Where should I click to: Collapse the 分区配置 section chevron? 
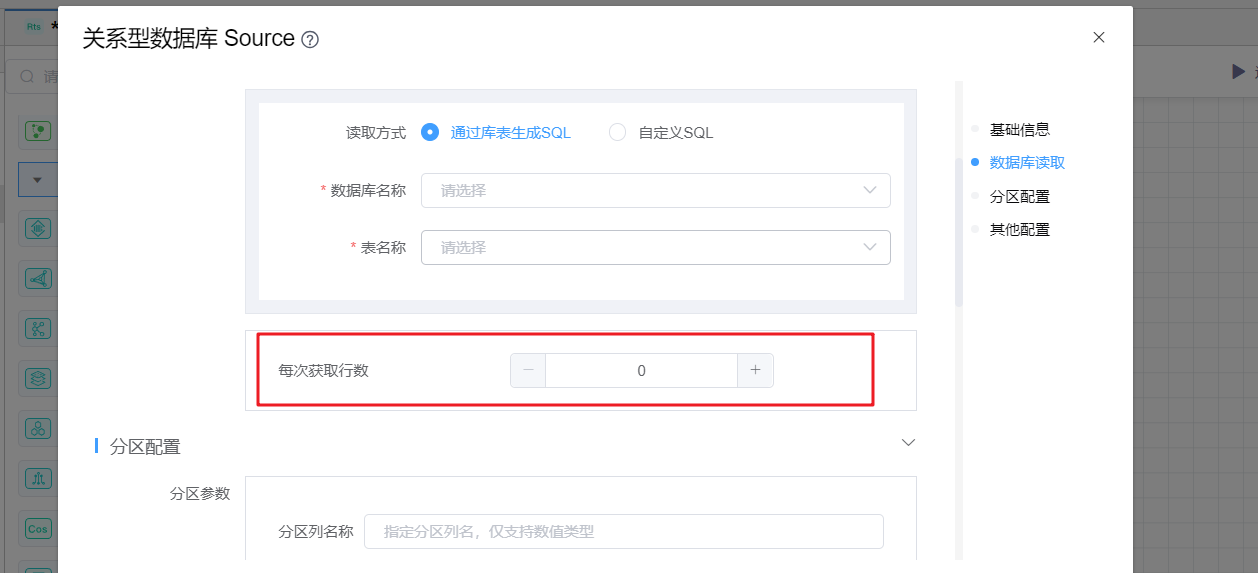tap(908, 442)
